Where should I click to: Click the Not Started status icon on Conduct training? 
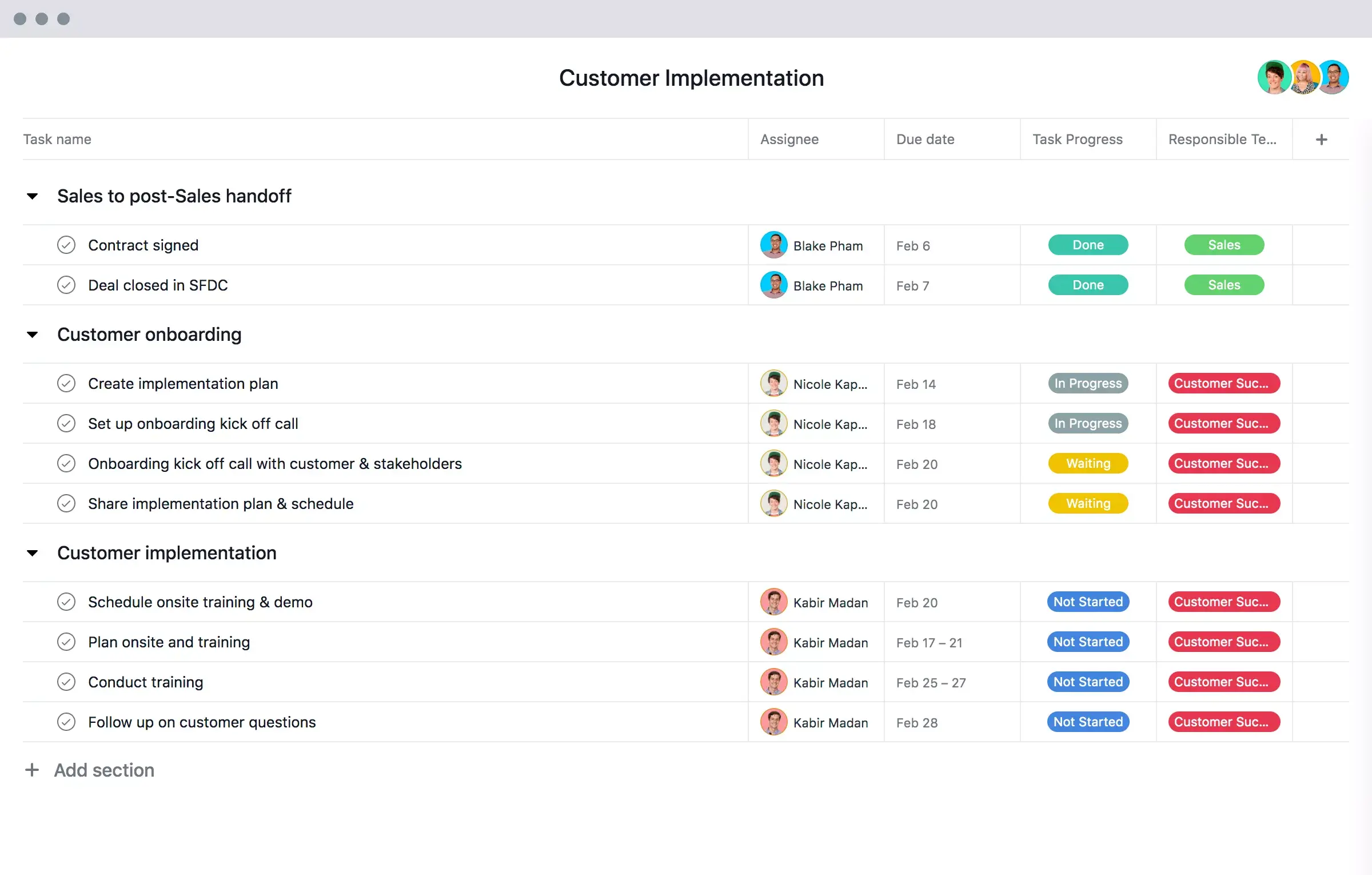click(x=1087, y=681)
